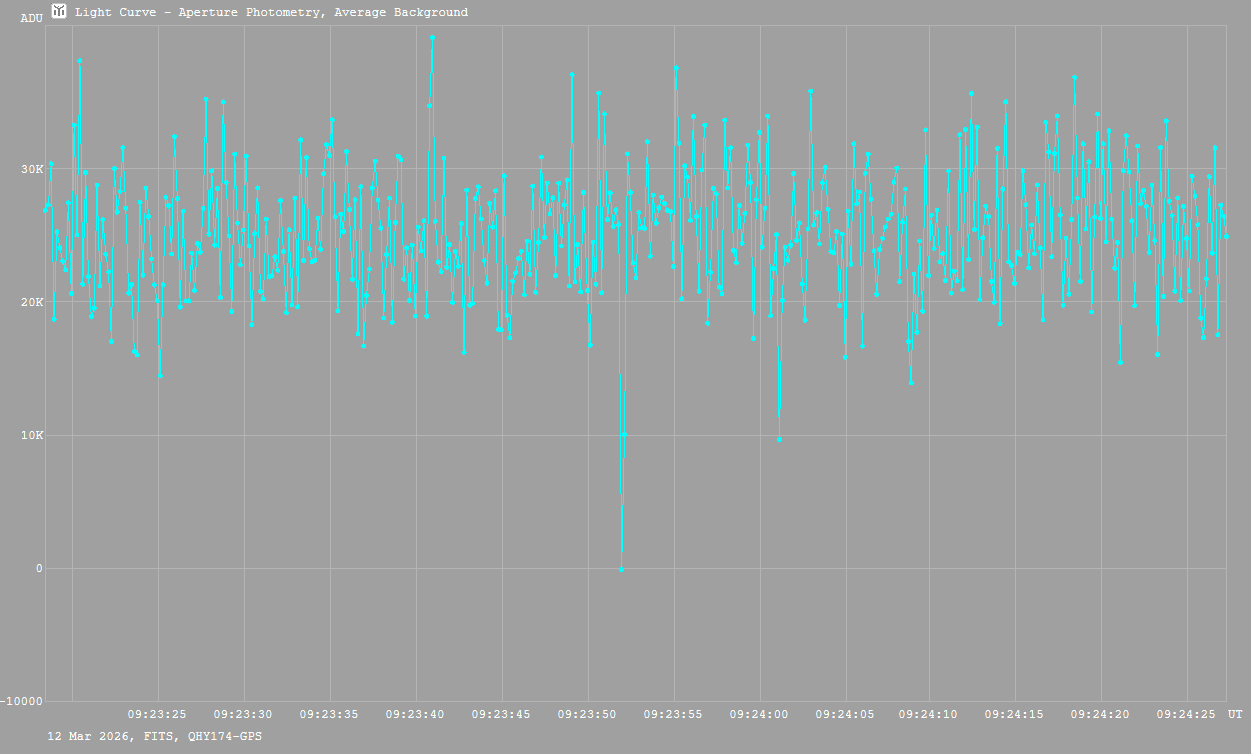
Task: Select the dip data point just after 09:24:00
Action: [779, 439]
